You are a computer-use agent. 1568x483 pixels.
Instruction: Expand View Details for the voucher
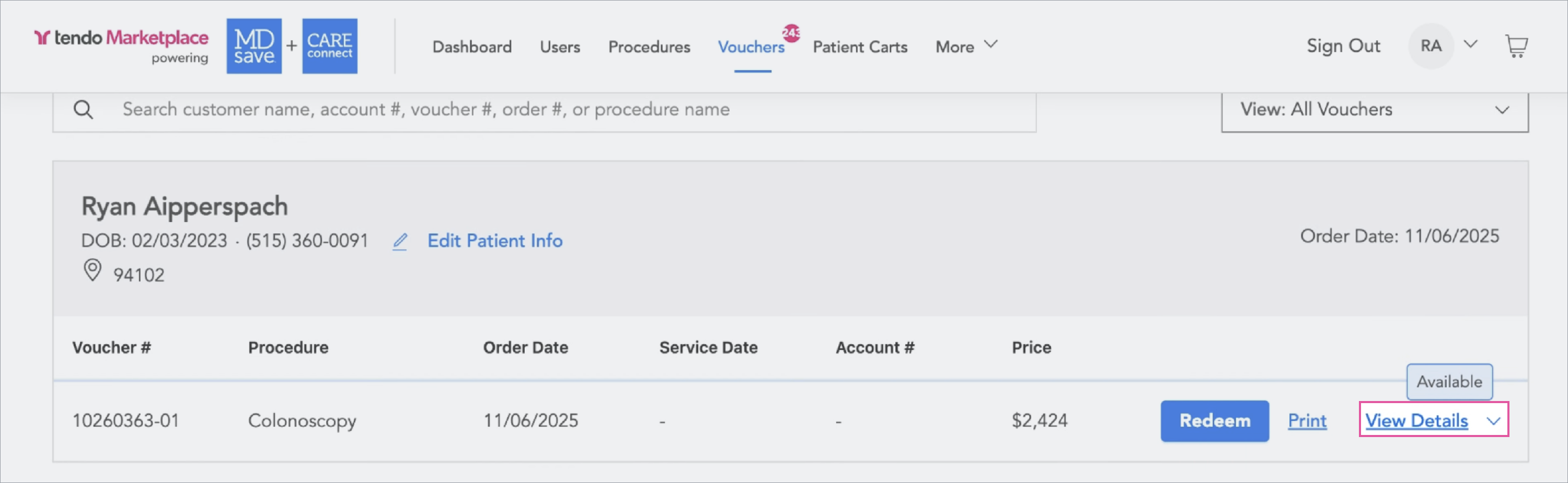click(1433, 420)
